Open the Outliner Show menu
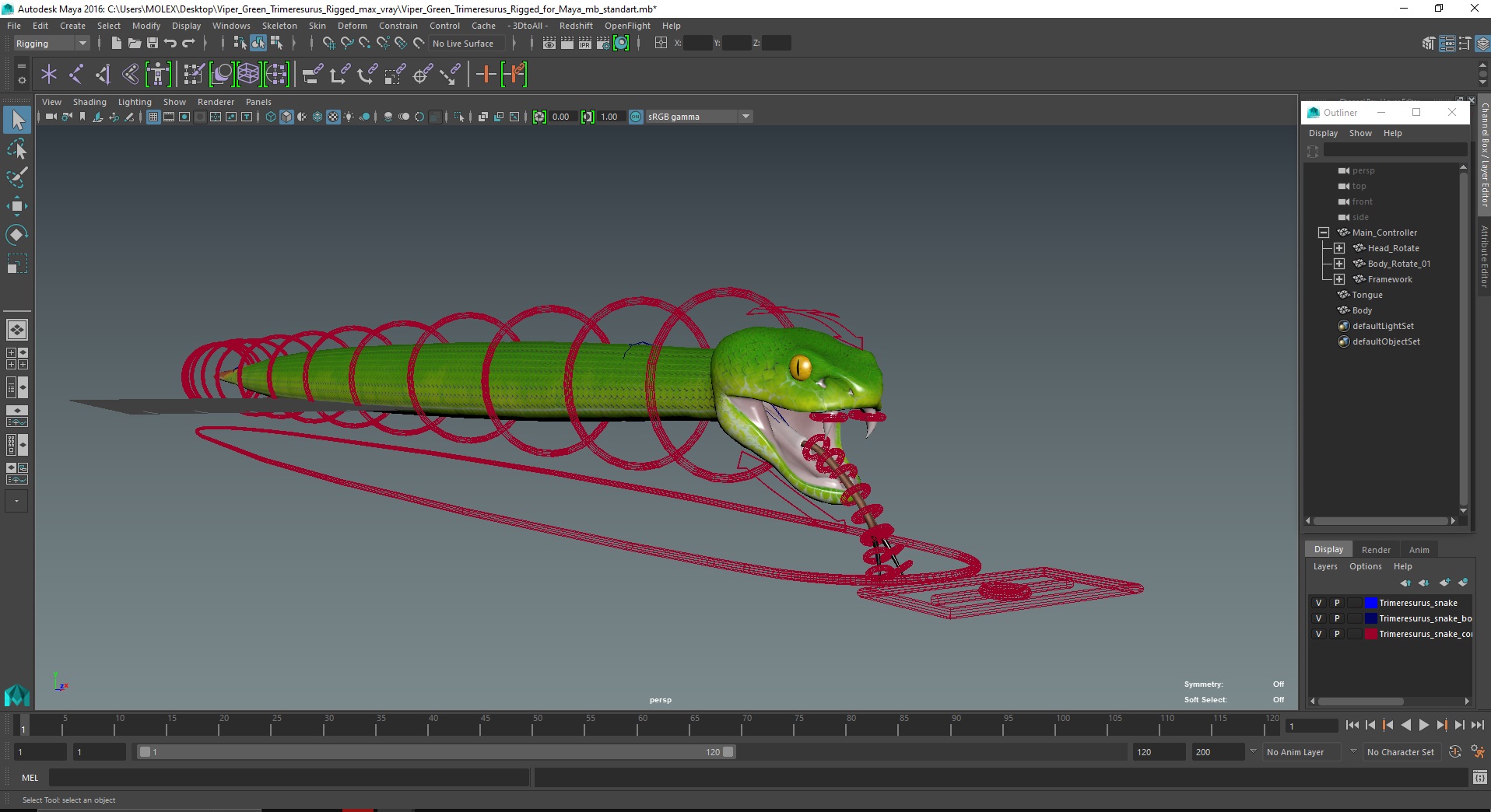This screenshot has width=1491, height=812. tap(1360, 133)
